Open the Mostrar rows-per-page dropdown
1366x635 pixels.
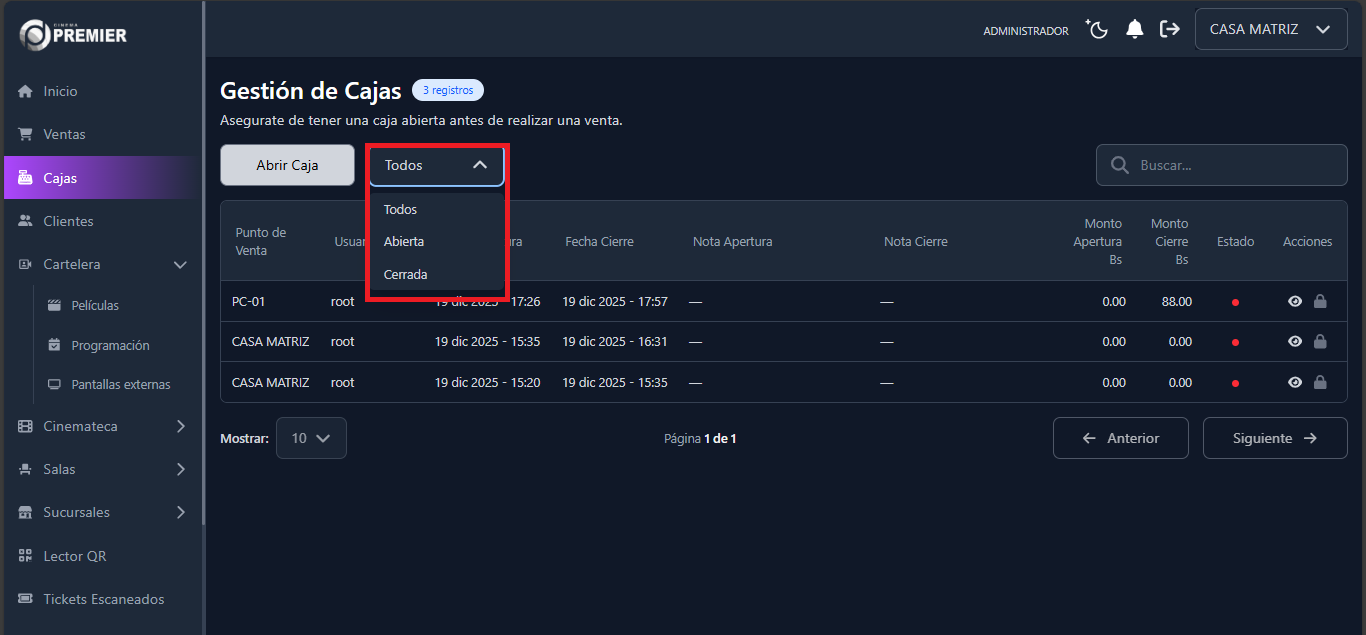tap(311, 438)
